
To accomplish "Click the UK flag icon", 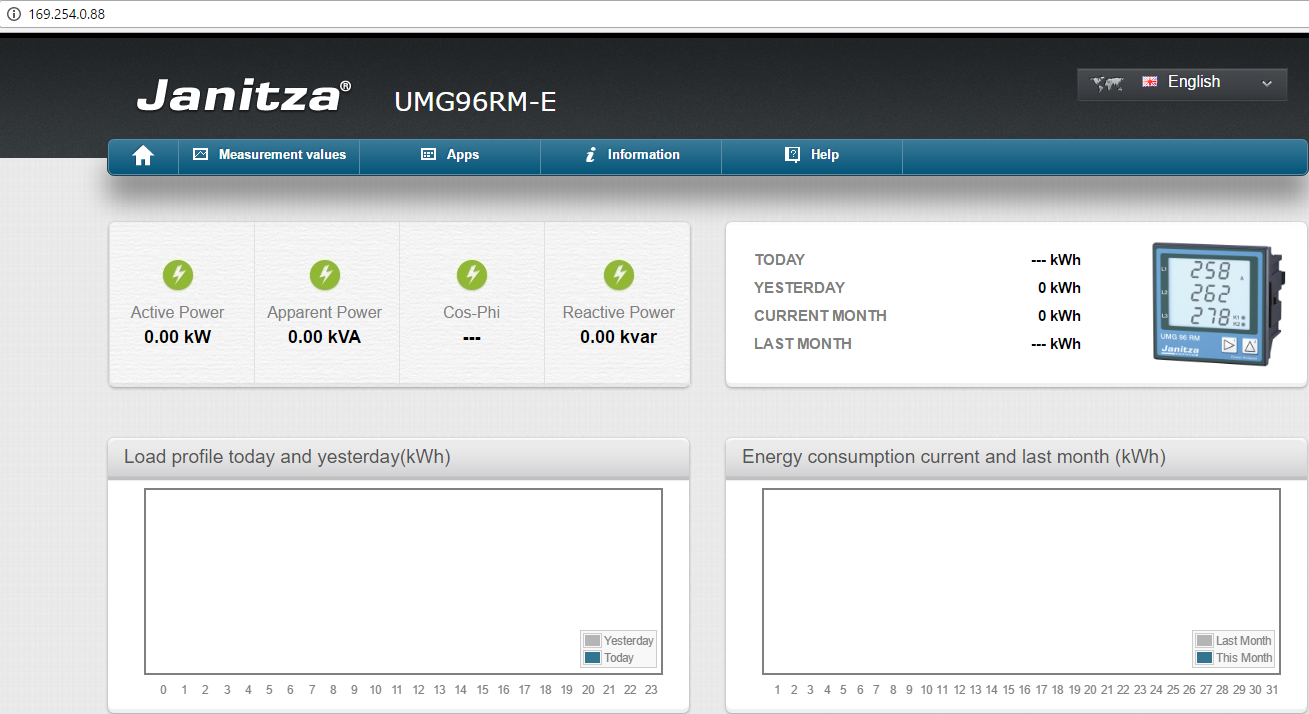I will 1150,82.
